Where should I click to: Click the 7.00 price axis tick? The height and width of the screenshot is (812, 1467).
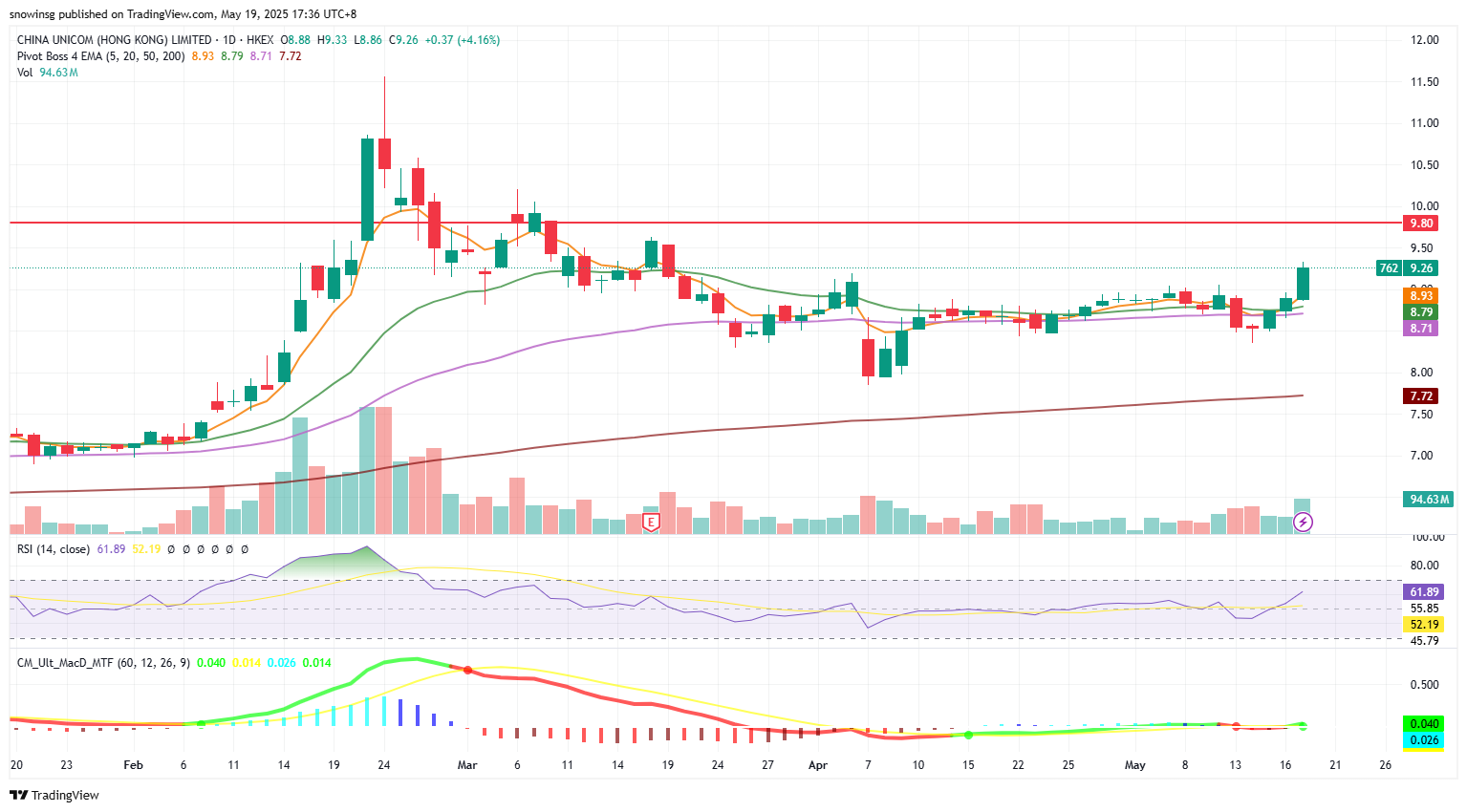(x=1421, y=456)
